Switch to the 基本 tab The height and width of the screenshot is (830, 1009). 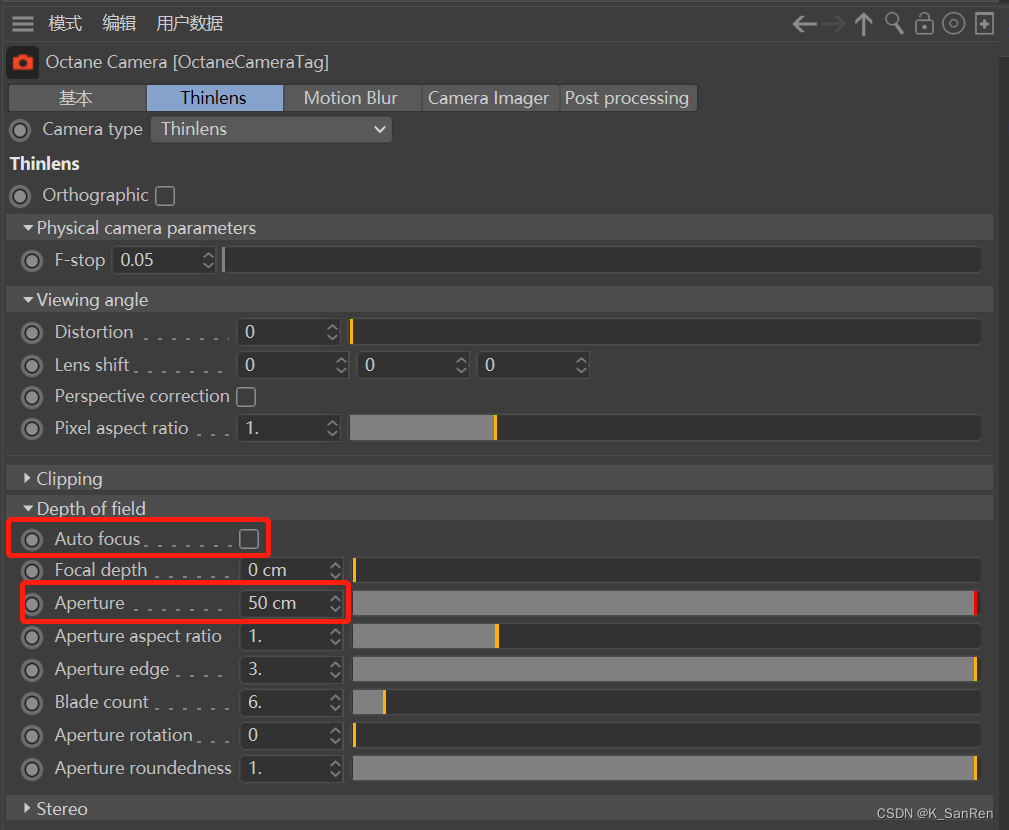pos(77,98)
